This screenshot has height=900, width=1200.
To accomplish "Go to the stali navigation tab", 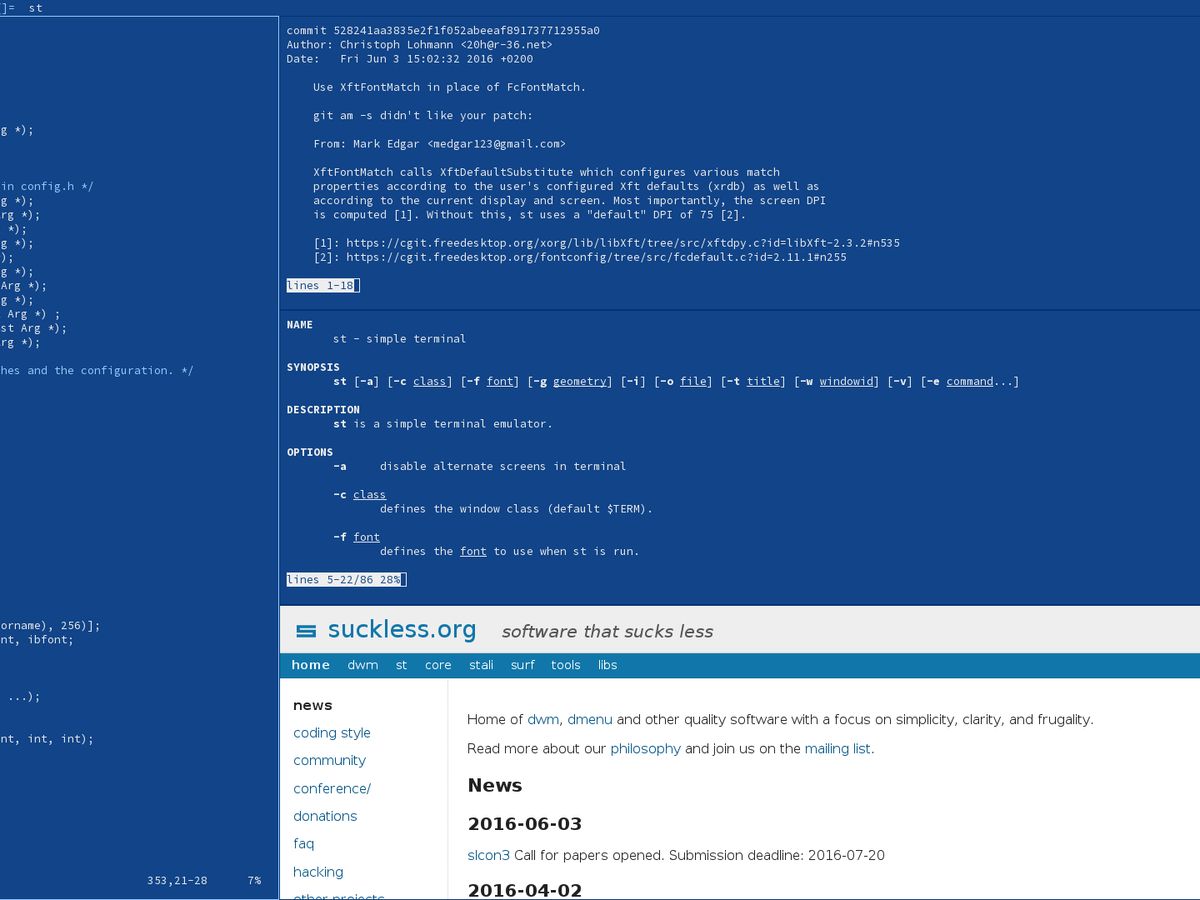I will coord(481,665).
